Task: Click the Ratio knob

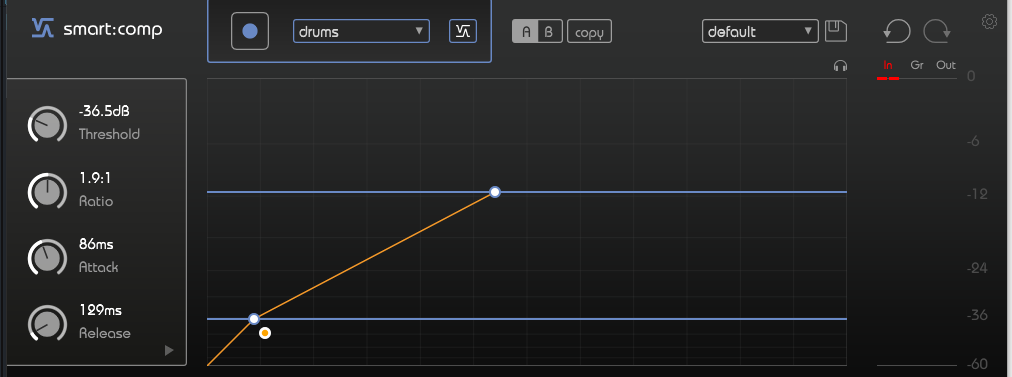Action: pyautogui.click(x=47, y=192)
